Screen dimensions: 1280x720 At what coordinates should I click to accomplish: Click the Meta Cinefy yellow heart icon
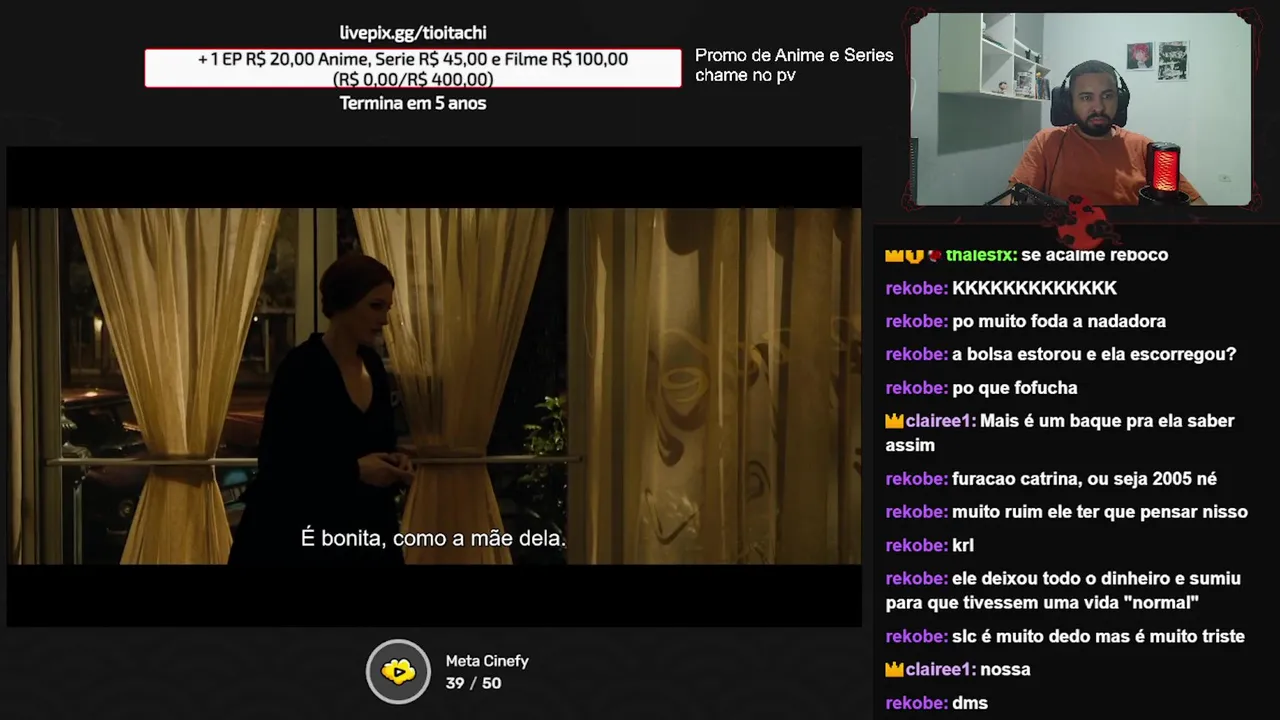click(398, 672)
